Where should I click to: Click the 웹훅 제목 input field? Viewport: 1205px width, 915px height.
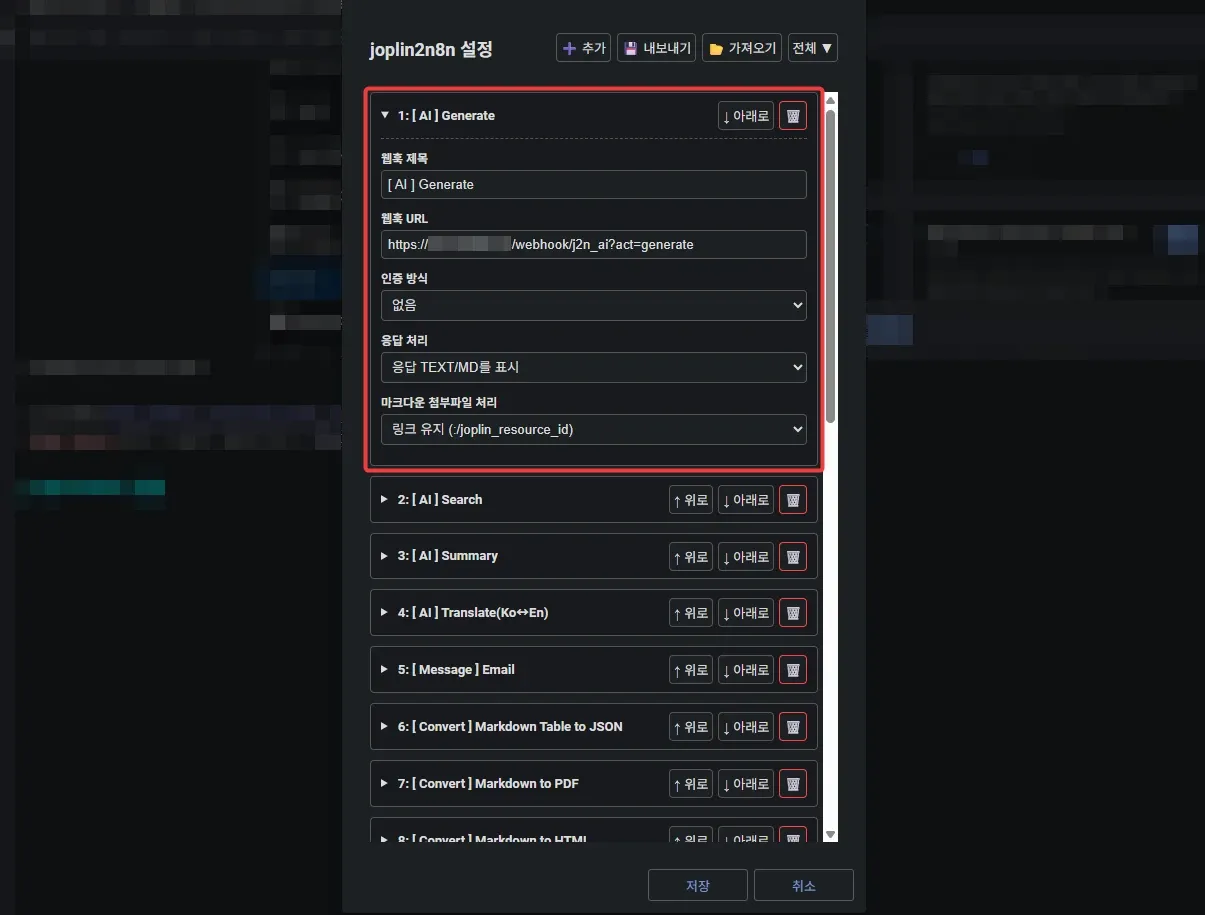593,184
